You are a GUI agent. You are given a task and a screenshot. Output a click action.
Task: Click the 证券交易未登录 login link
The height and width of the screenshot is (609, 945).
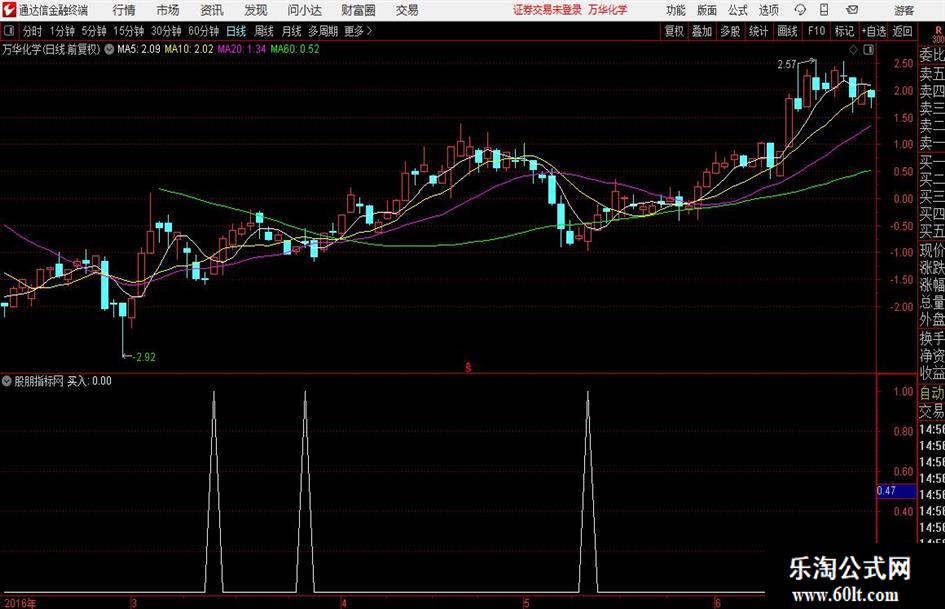tap(547, 10)
